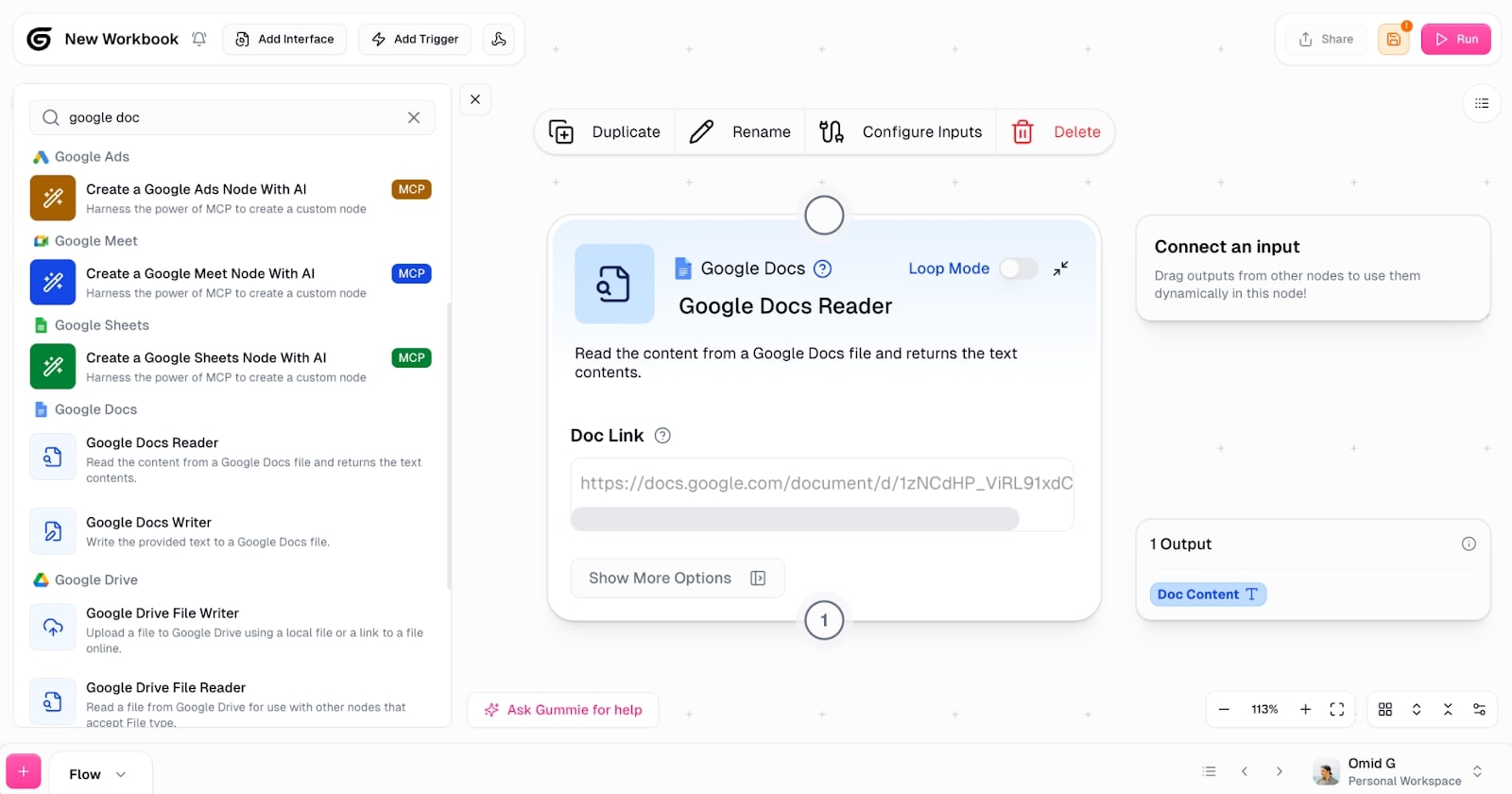Click the help icon next to Doc Link
This screenshot has height=794, width=1512.
click(x=662, y=436)
